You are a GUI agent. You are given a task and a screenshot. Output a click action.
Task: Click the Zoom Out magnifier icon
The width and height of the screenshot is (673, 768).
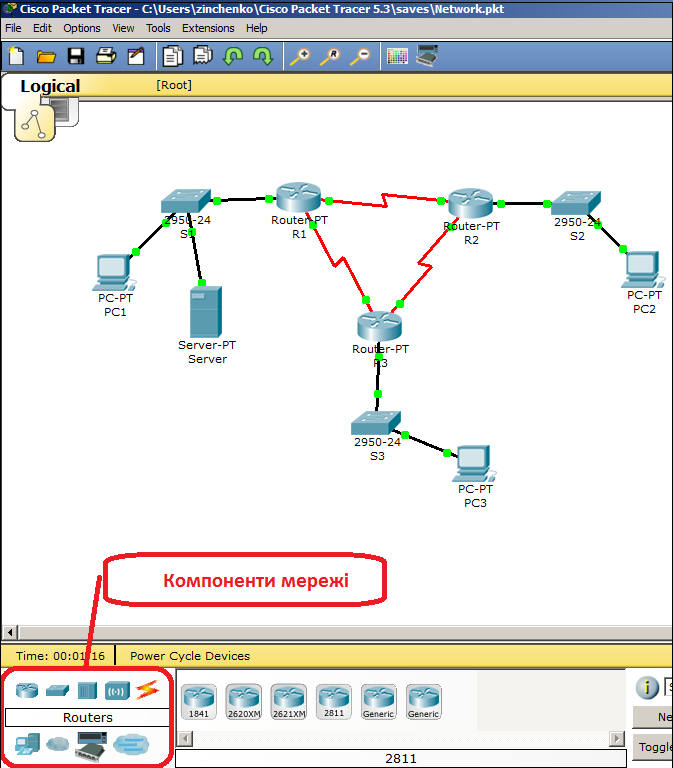point(361,56)
